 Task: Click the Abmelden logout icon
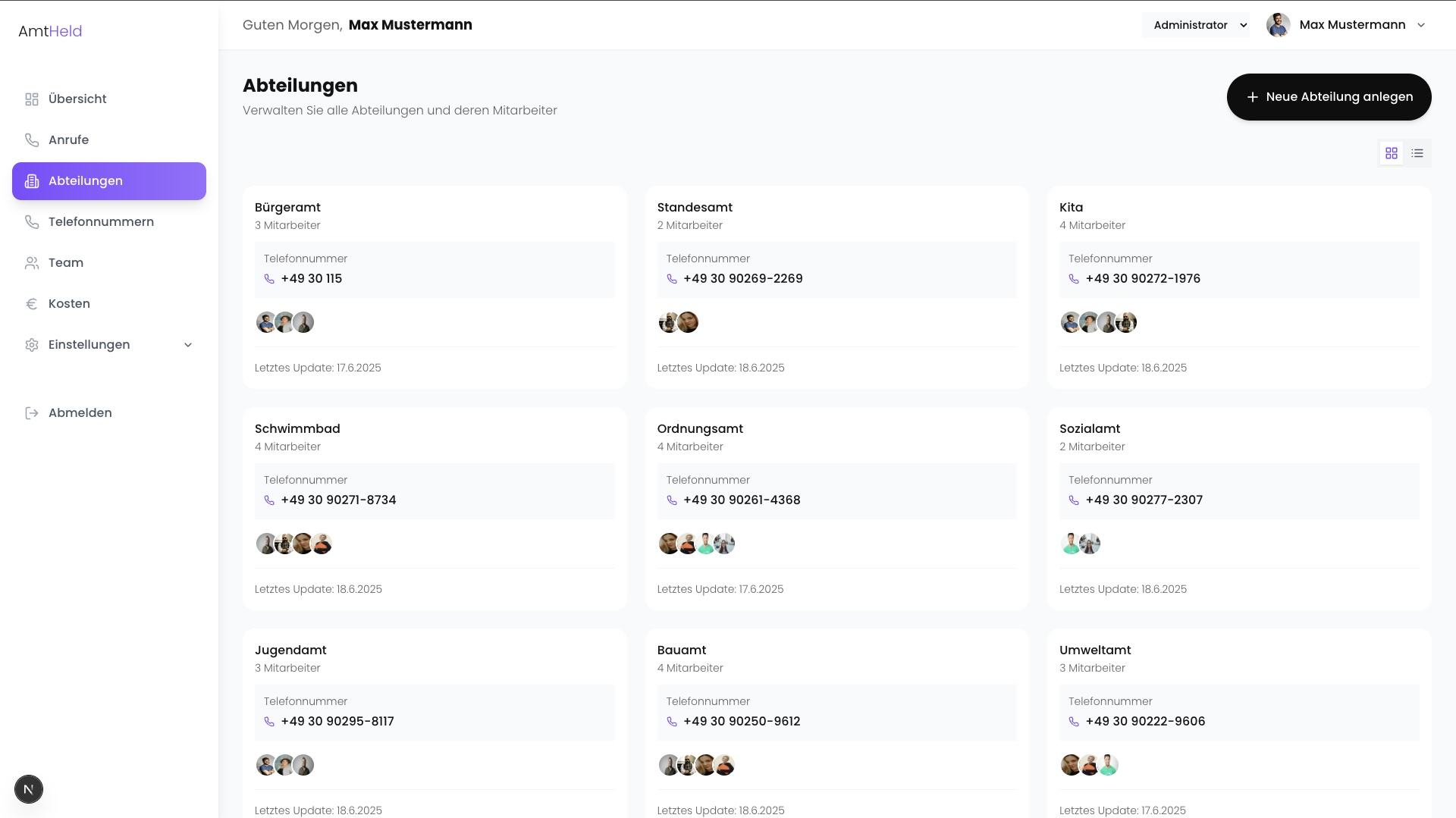(32, 413)
